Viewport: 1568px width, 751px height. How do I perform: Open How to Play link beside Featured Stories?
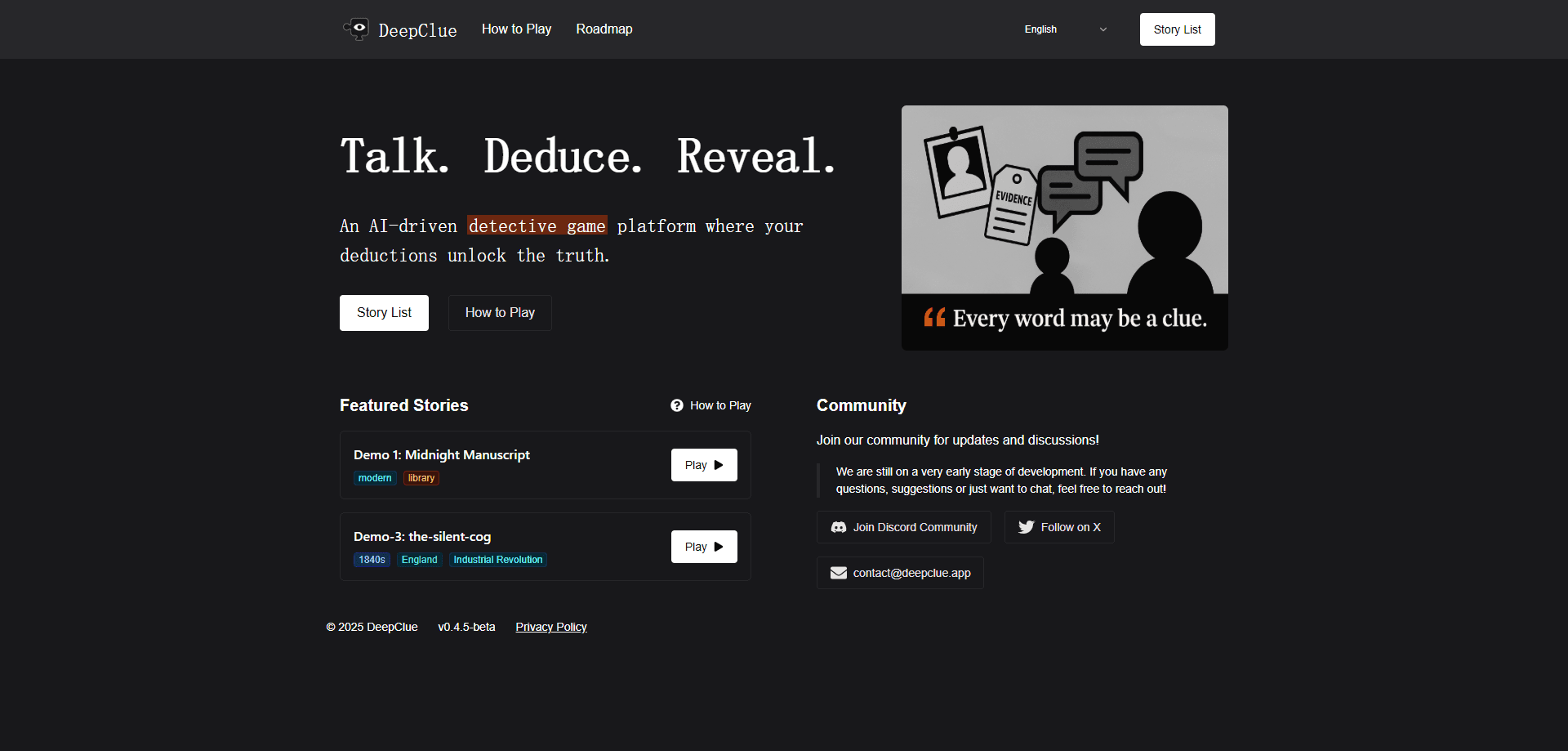[720, 405]
